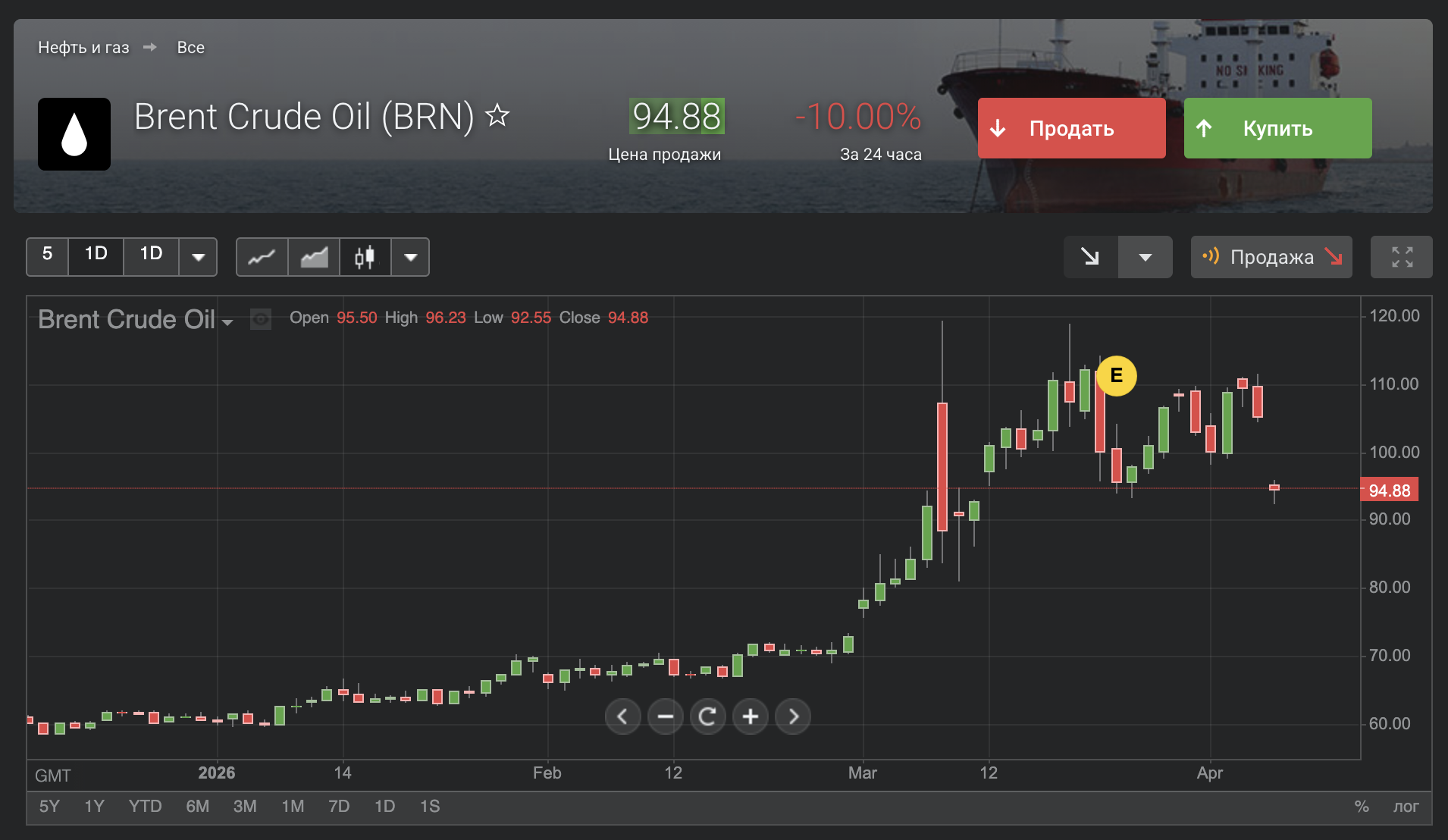Click the red Продать sell button
This screenshot has width=1448, height=840.
[1071, 128]
